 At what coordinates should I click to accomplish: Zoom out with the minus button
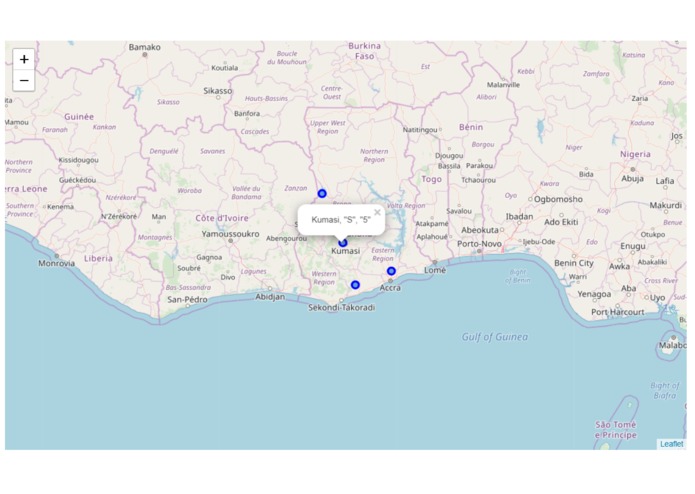click(x=24, y=81)
